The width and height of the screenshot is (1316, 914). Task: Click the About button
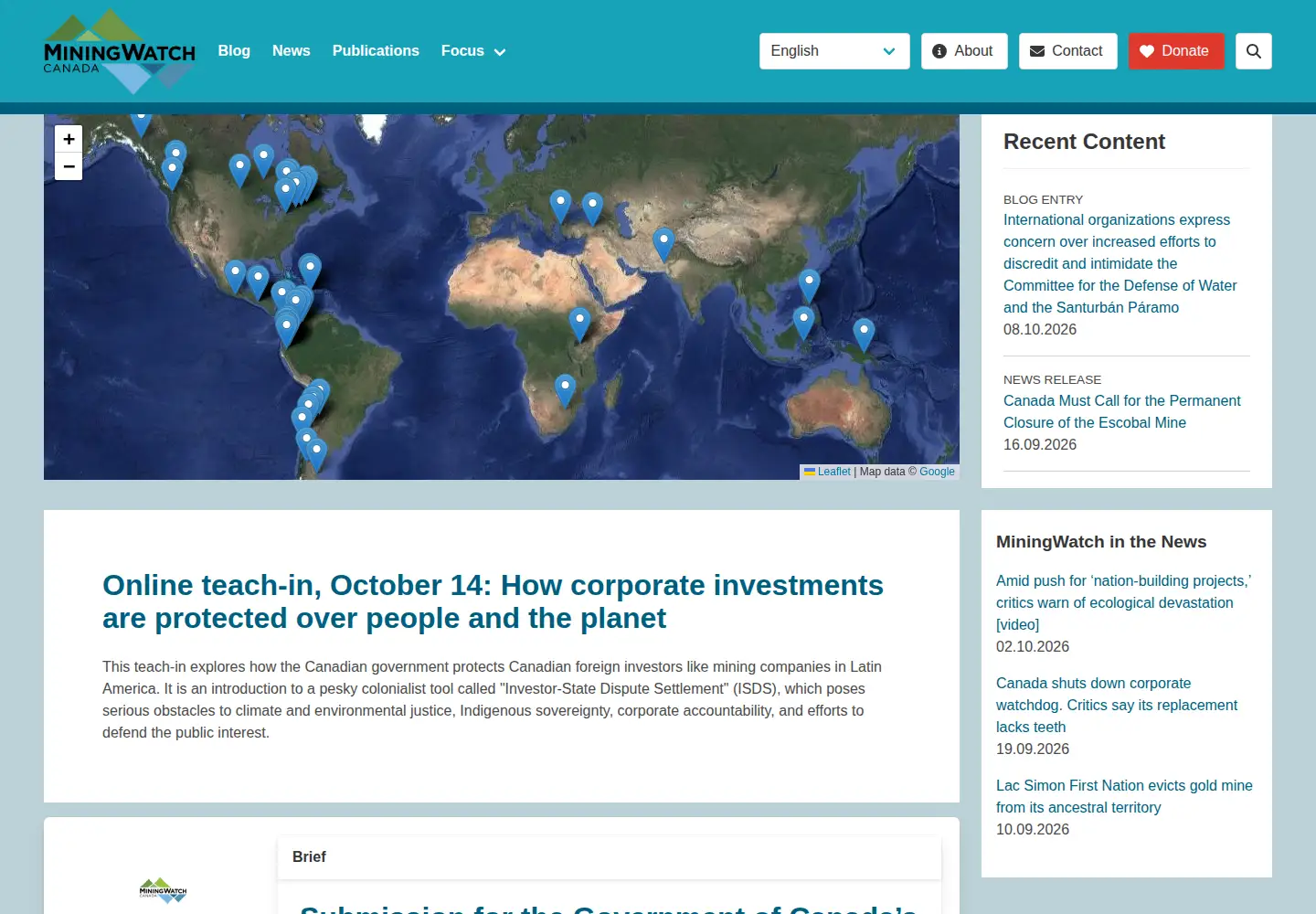964,51
